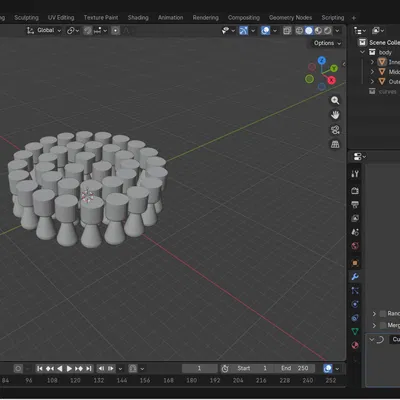Switch to the Scripting workspace tab
The image size is (400, 400).
click(333, 17)
